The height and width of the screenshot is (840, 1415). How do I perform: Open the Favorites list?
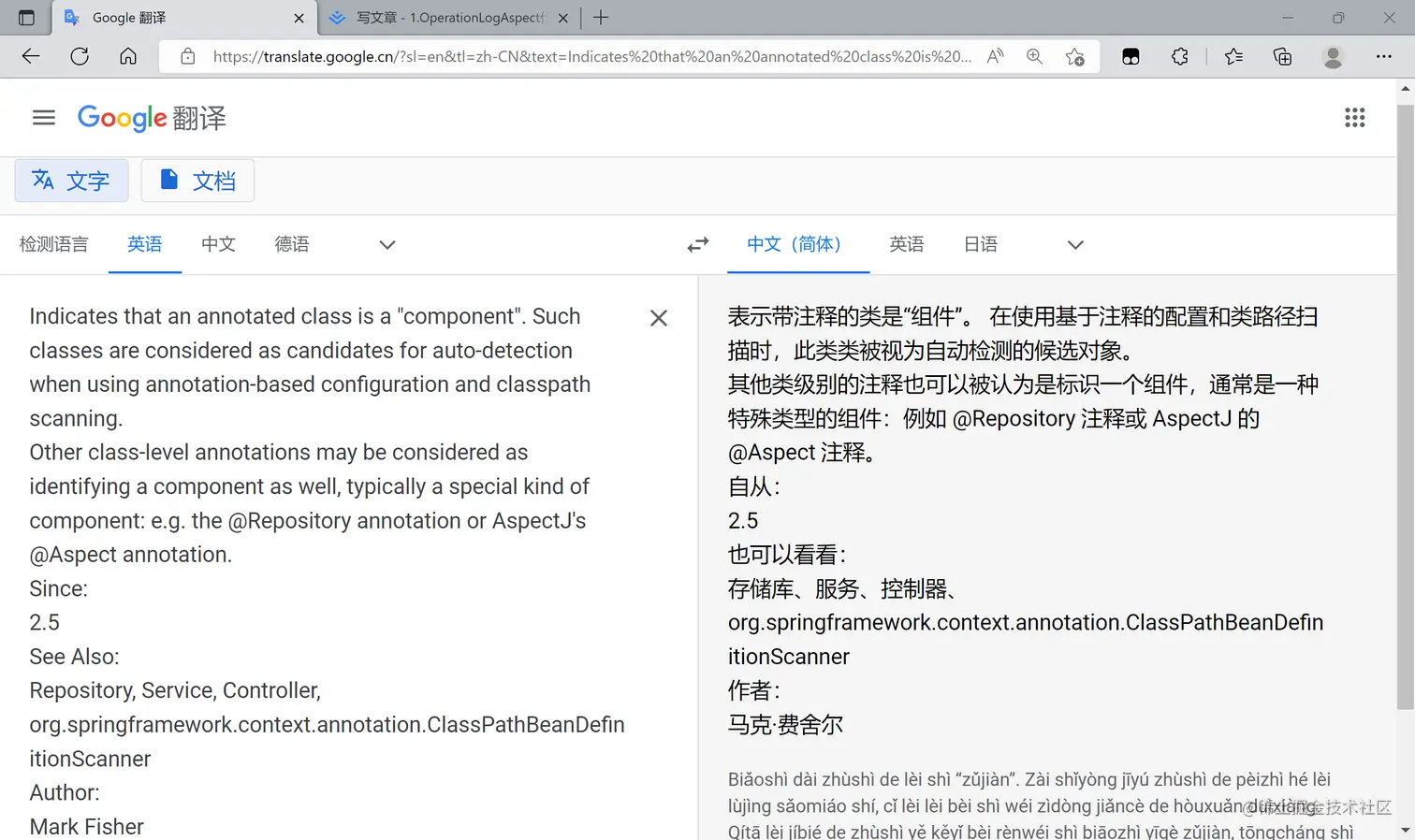coord(1233,56)
